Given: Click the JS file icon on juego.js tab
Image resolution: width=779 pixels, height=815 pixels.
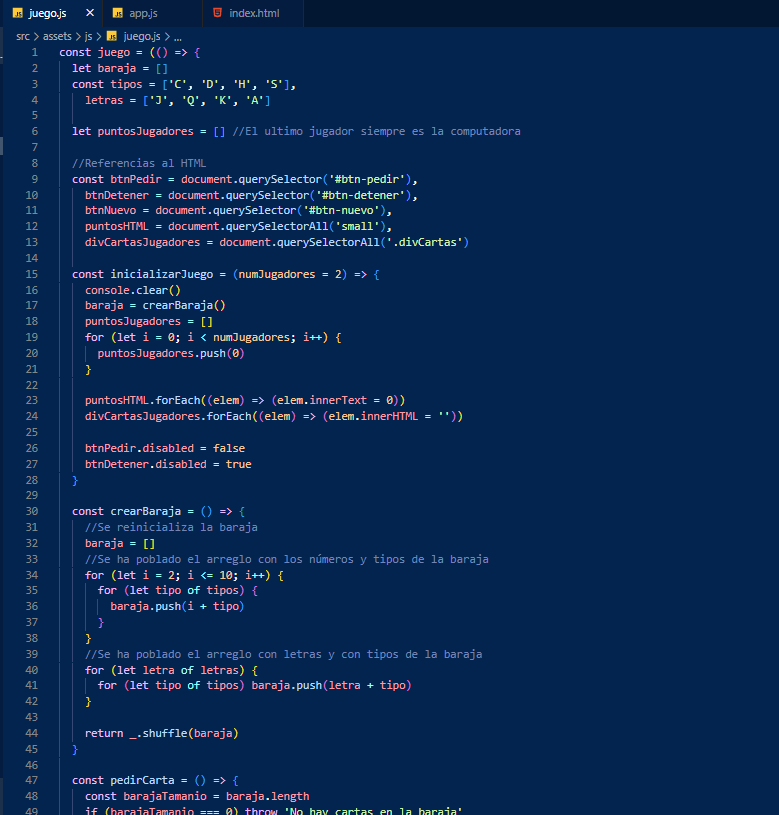Looking at the screenshot, I should point(18,14).
